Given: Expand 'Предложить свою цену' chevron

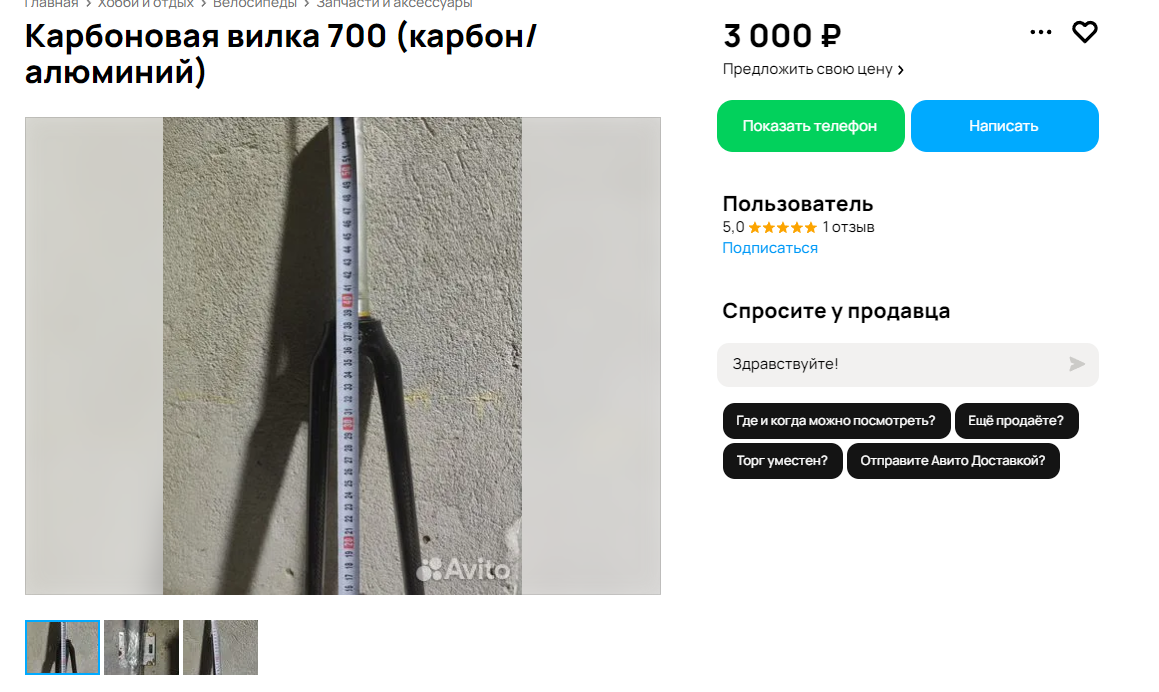Looking at the screenshot, I should [900, 70].
